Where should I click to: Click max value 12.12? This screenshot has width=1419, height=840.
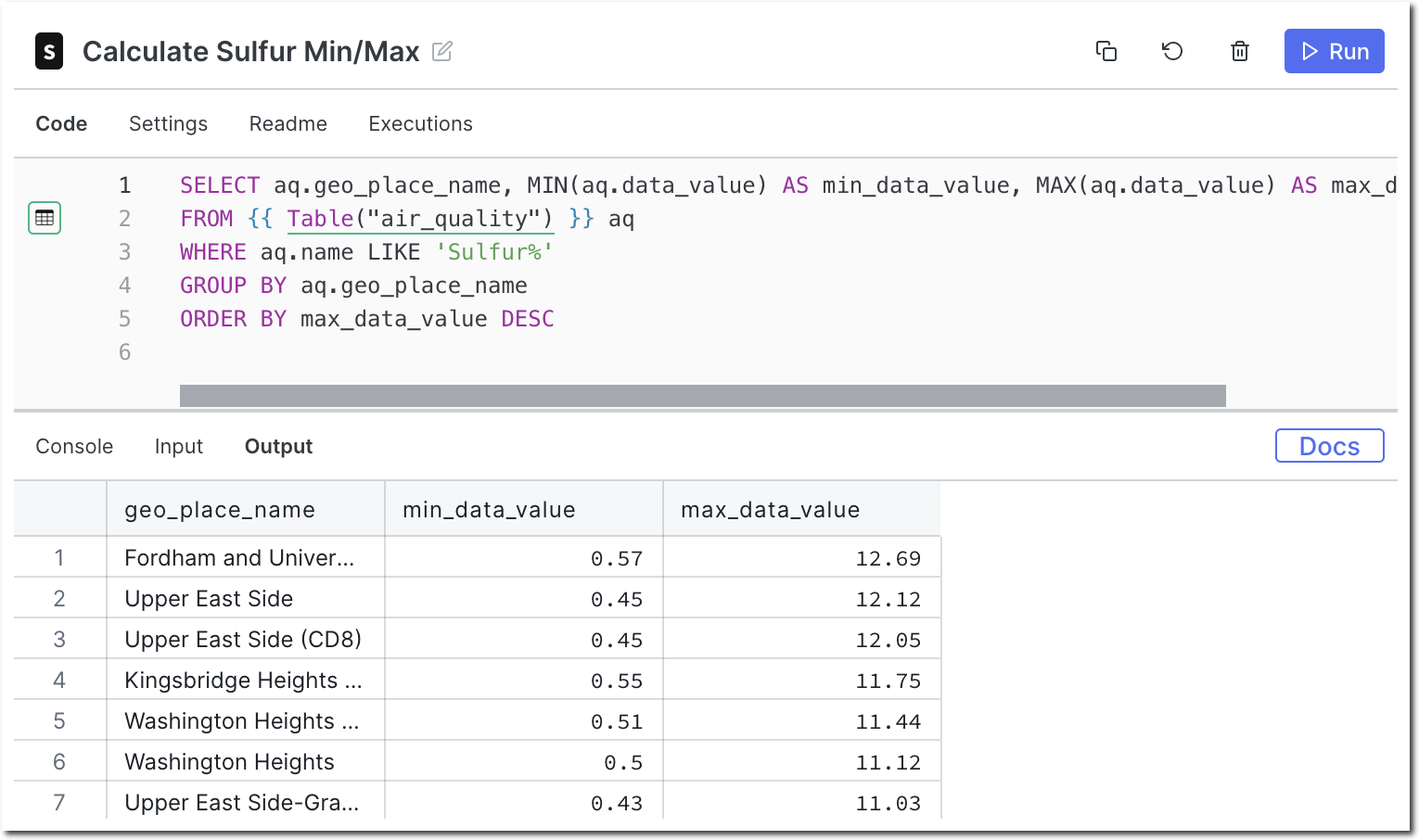pyautogui.click(x=888, y=599)
